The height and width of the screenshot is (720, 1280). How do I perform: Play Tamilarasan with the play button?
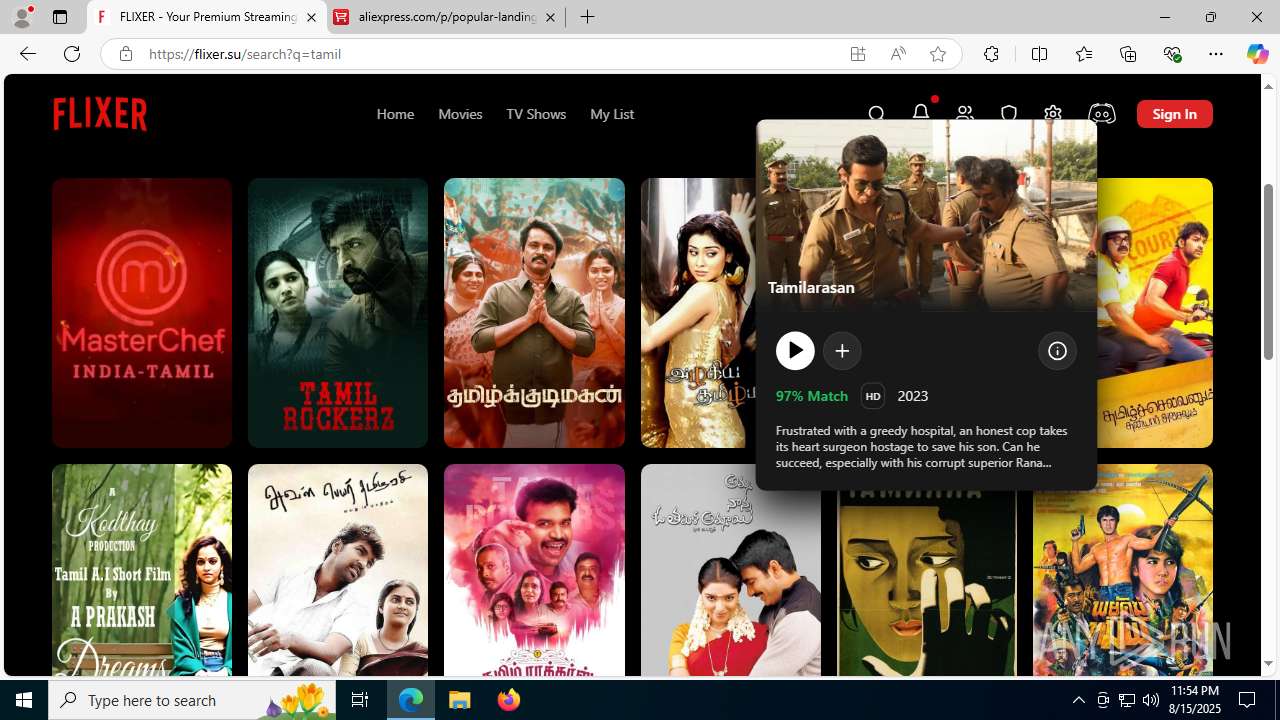click(x=795, y=351)
